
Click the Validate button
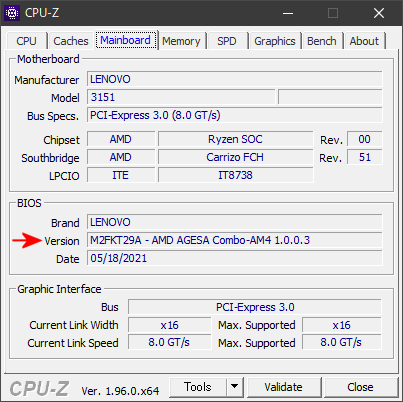click(283, 387)
